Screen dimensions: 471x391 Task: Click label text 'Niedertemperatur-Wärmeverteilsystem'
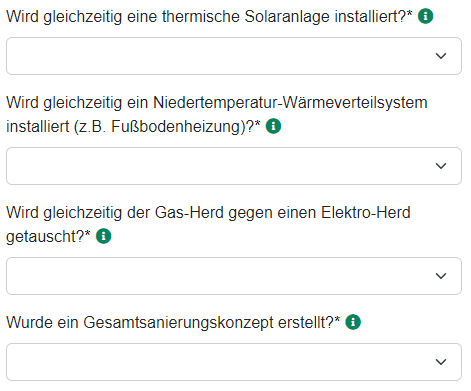[290, 102]
